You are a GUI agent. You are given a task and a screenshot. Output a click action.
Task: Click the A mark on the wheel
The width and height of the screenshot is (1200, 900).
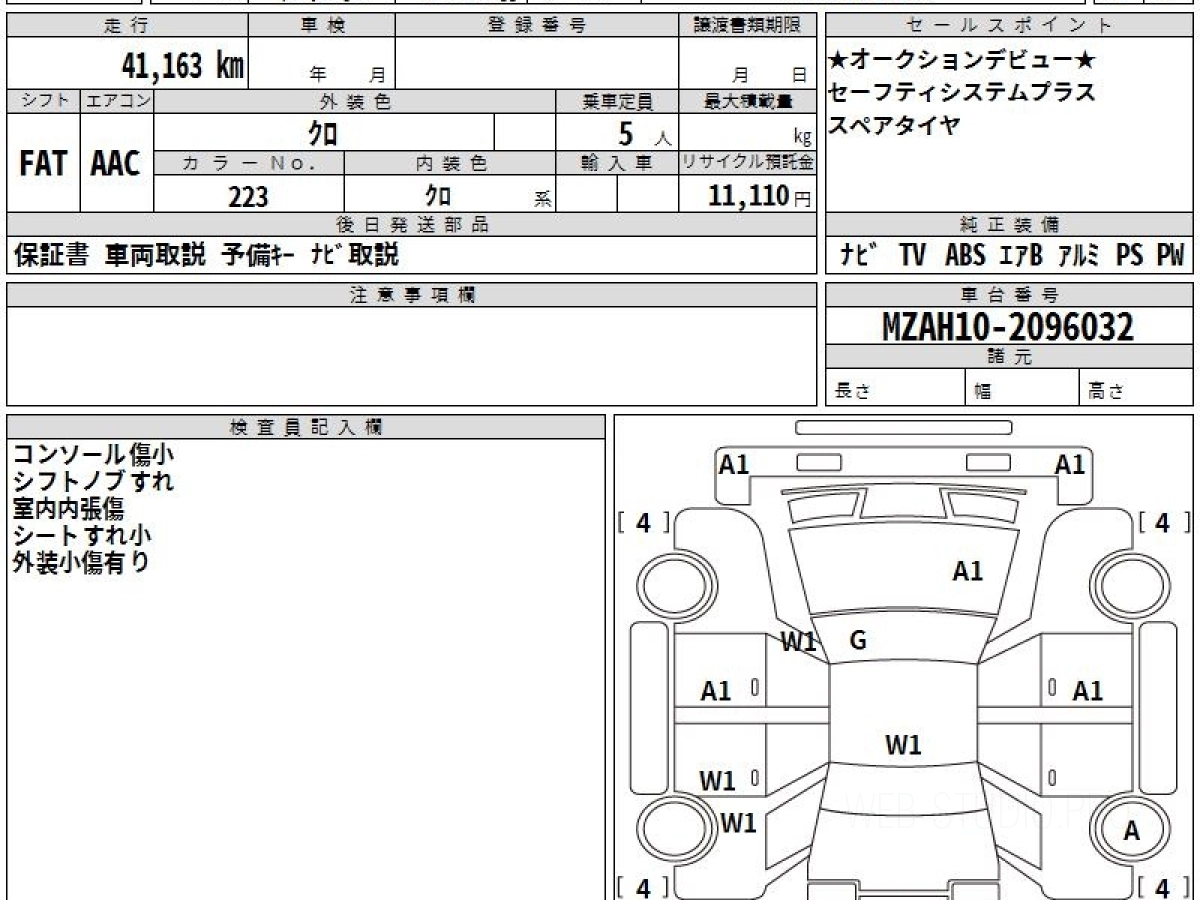(x=1132, y=830)
